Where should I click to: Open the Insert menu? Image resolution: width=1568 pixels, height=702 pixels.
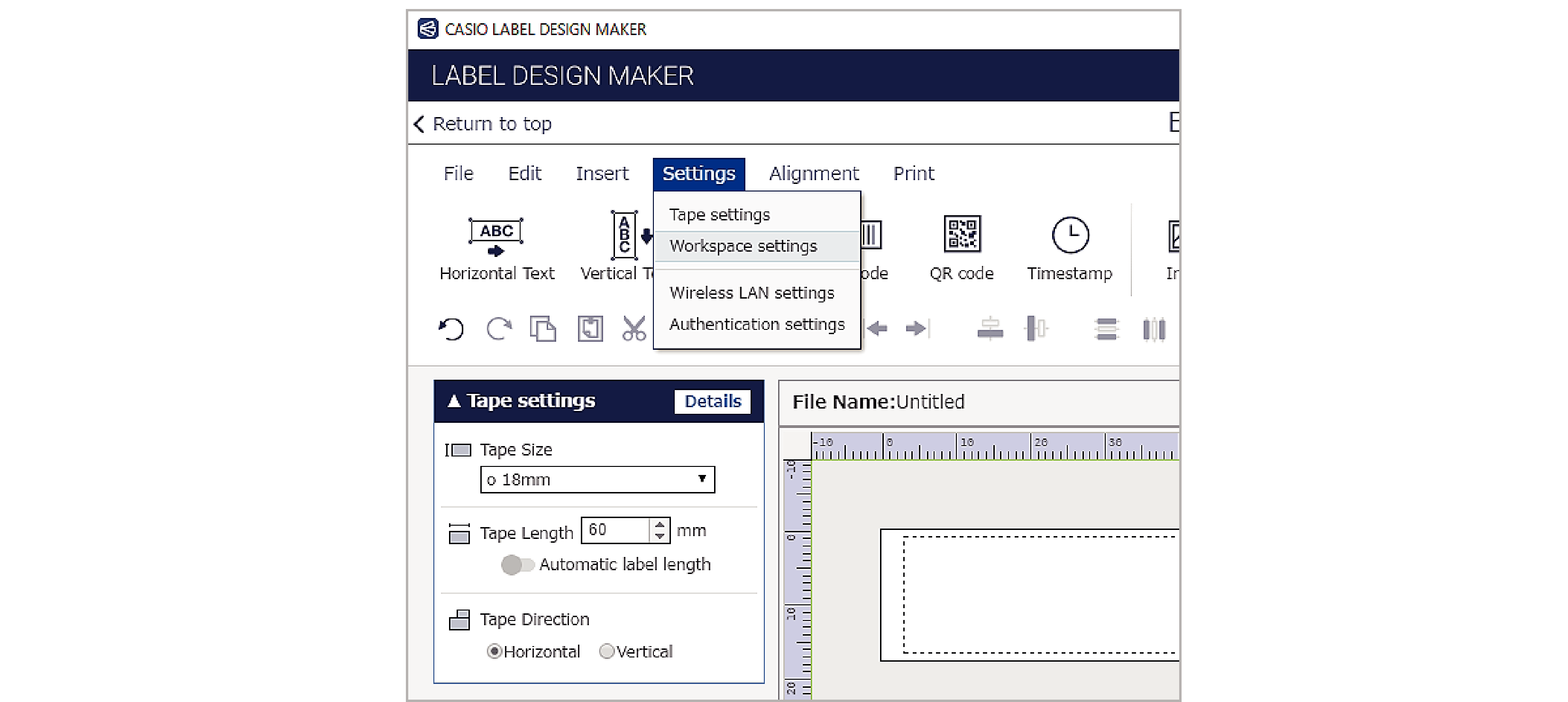point(602,174)
